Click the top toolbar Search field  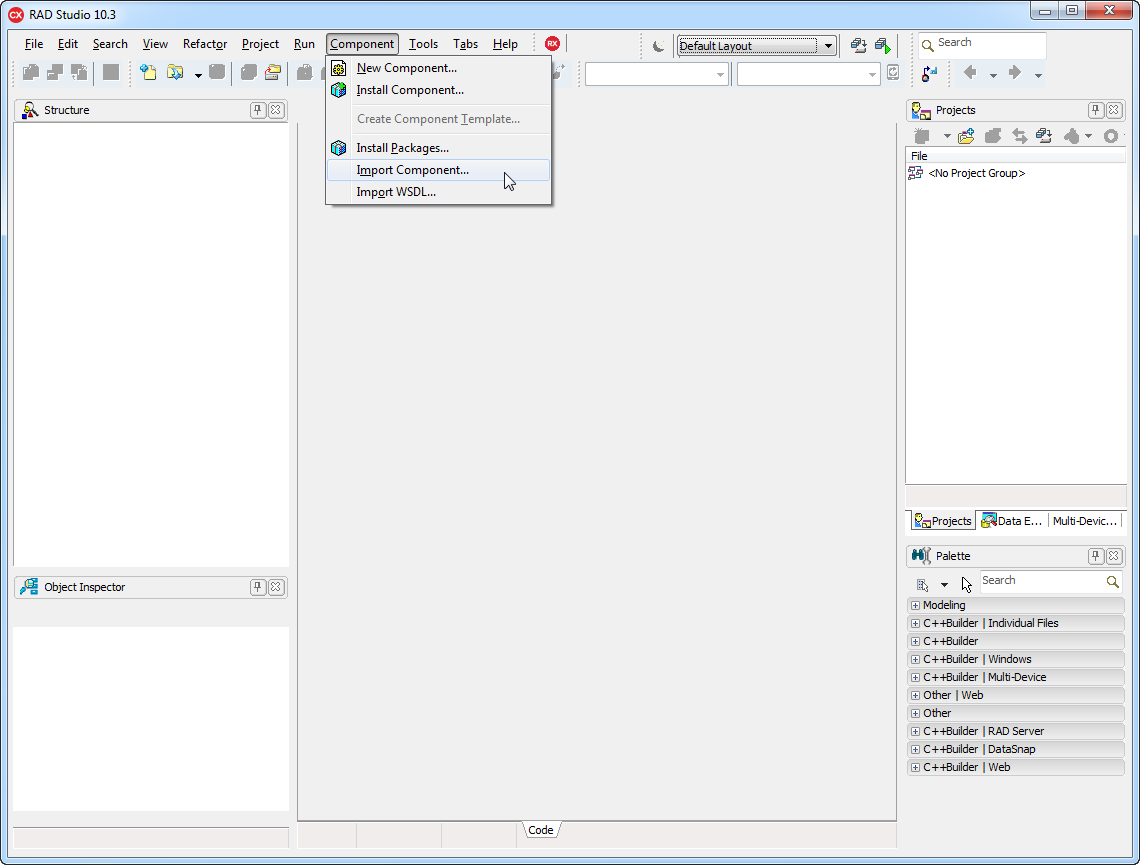coord(982,45)
